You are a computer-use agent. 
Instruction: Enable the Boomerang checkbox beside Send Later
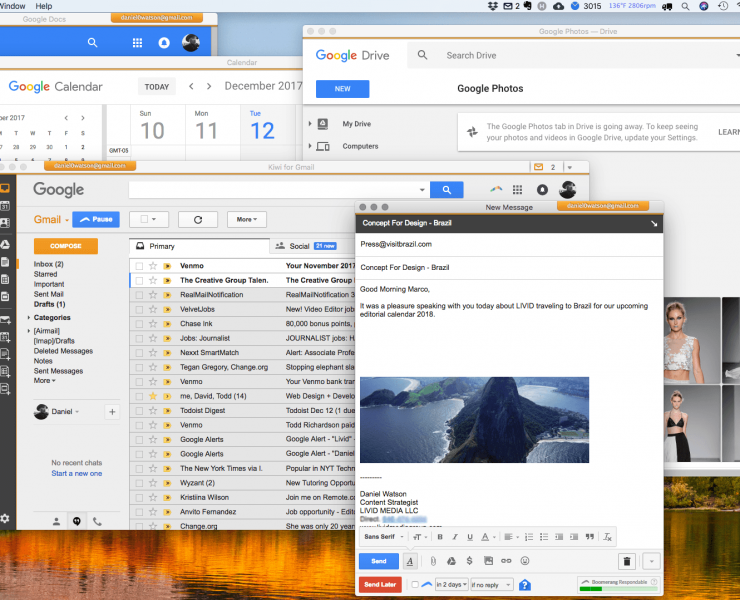click(x=415, y=585)
